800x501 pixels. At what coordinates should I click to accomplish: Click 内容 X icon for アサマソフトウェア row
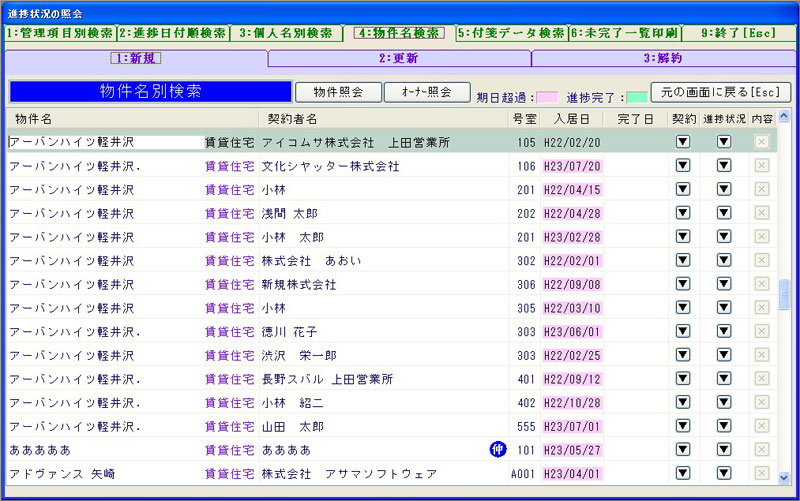(762, 473)
